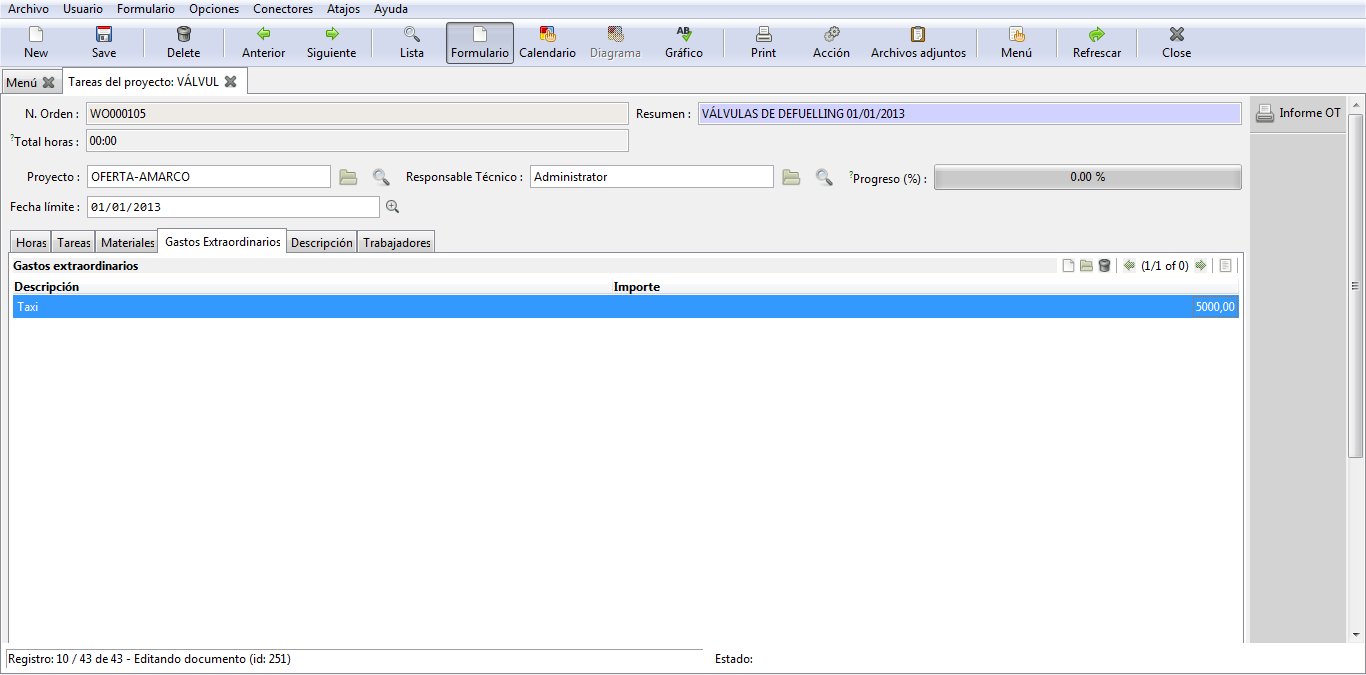Close the Tareas del proyecto tab

click(230, 82)
